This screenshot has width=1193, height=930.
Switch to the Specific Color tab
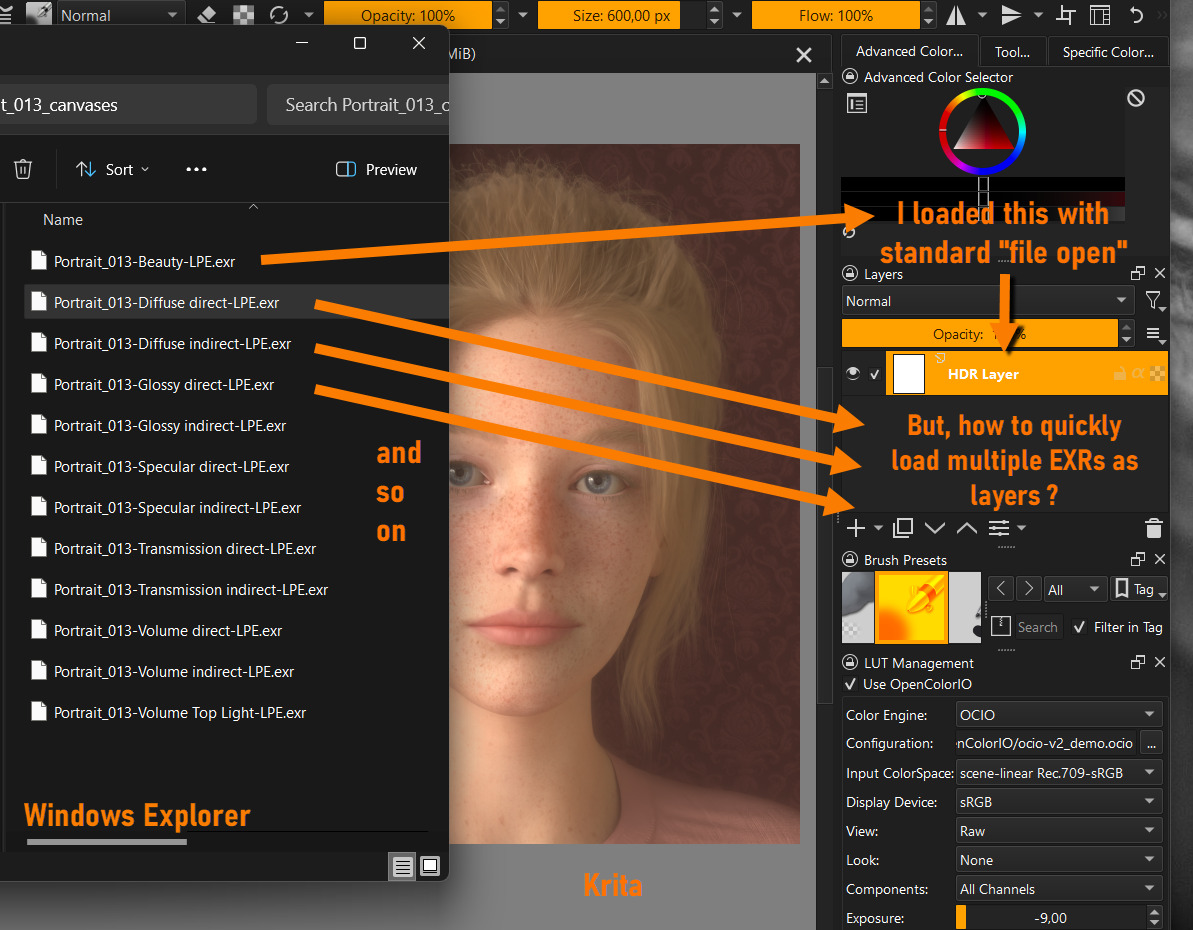1108,51
